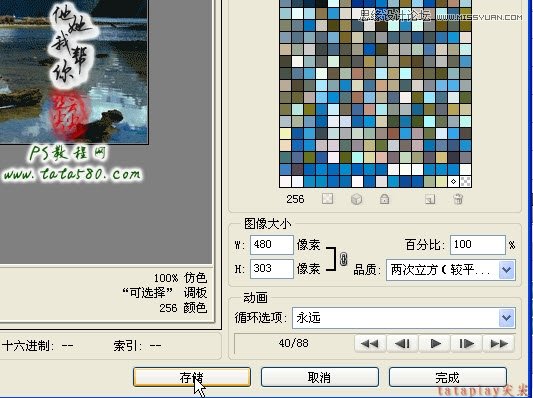
Task: Shift selected colors to web palette cube icon
Action: [356, 199]
